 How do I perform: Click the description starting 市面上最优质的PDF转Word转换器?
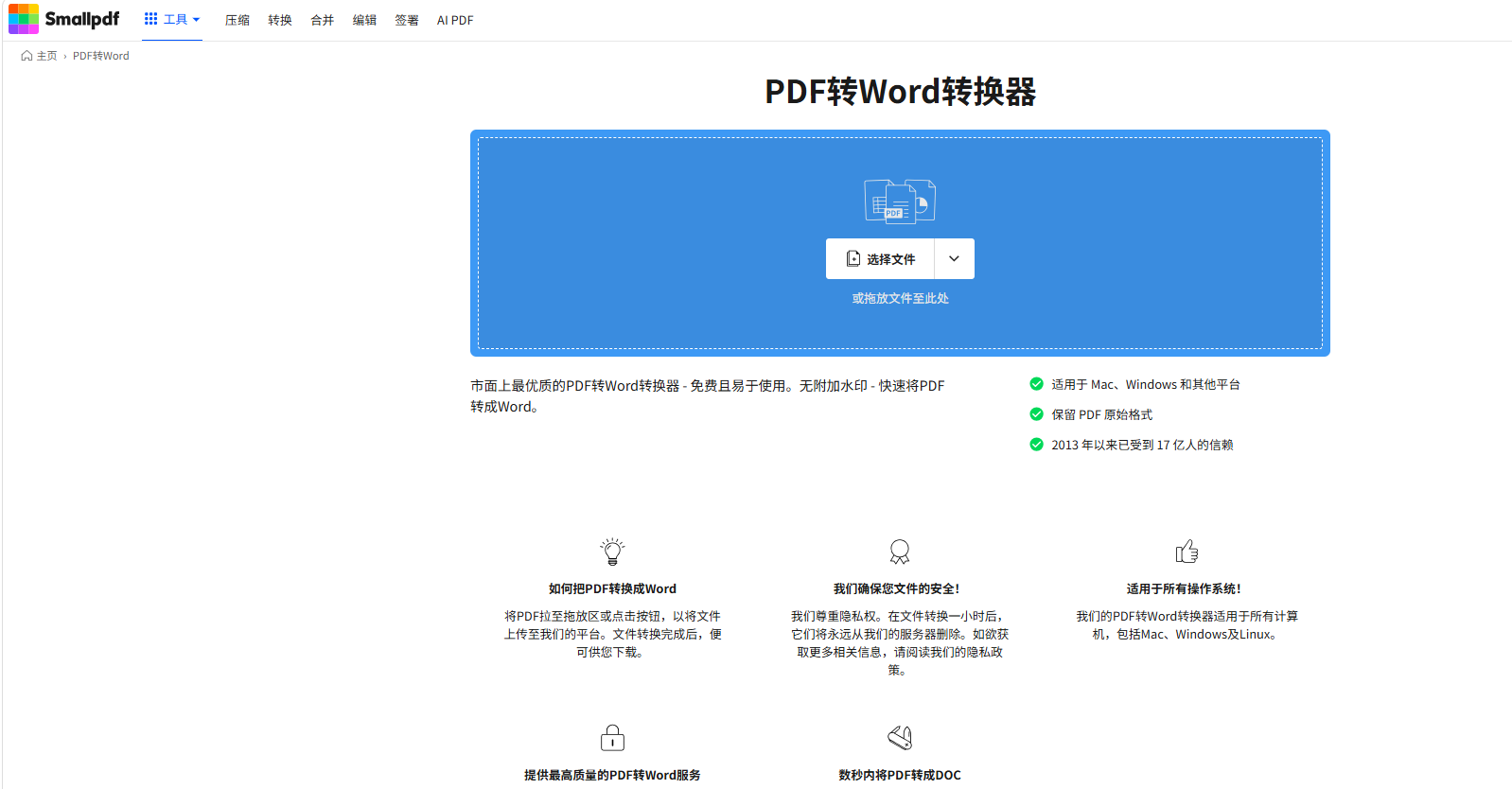(x=708, y=396)
